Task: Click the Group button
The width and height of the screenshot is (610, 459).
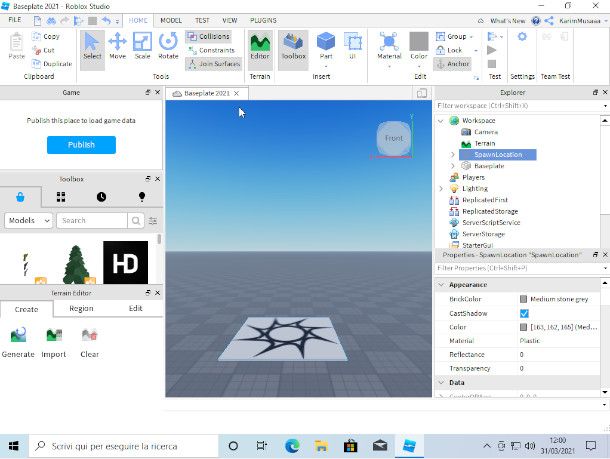Action: point(451,37)
